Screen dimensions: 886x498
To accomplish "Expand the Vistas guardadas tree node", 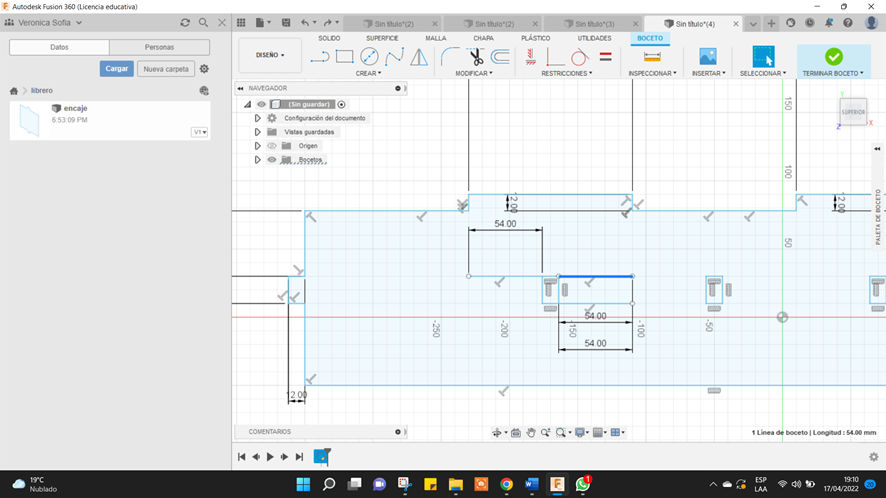I will 258,132.
